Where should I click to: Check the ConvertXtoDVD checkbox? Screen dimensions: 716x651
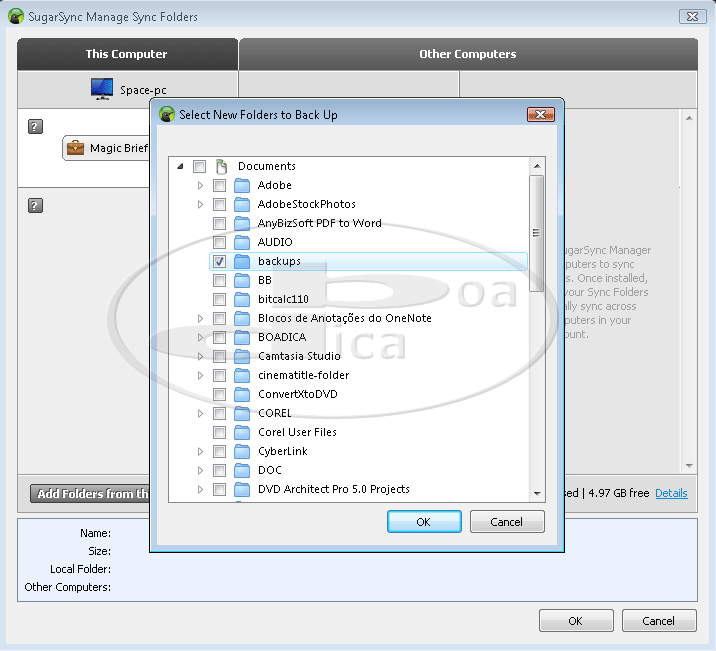[219, 394]
